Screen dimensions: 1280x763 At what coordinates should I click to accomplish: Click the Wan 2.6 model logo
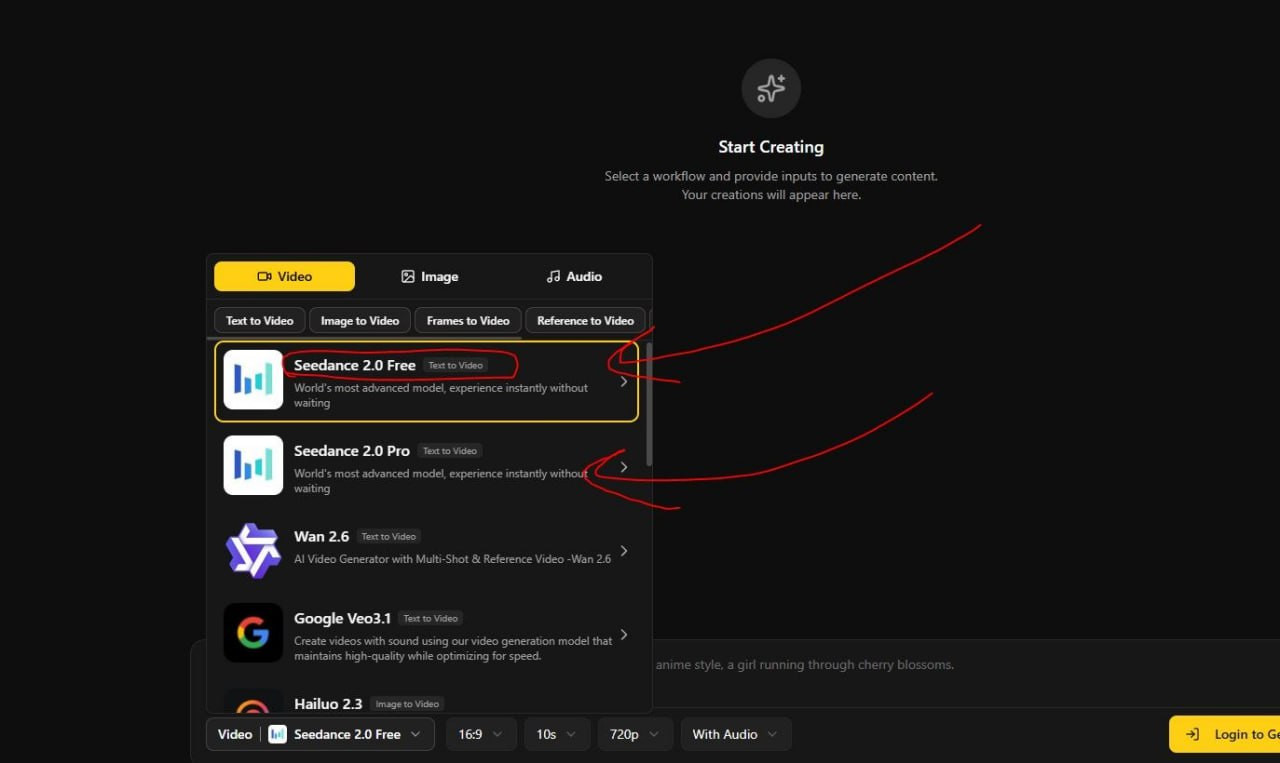(253, 551)
